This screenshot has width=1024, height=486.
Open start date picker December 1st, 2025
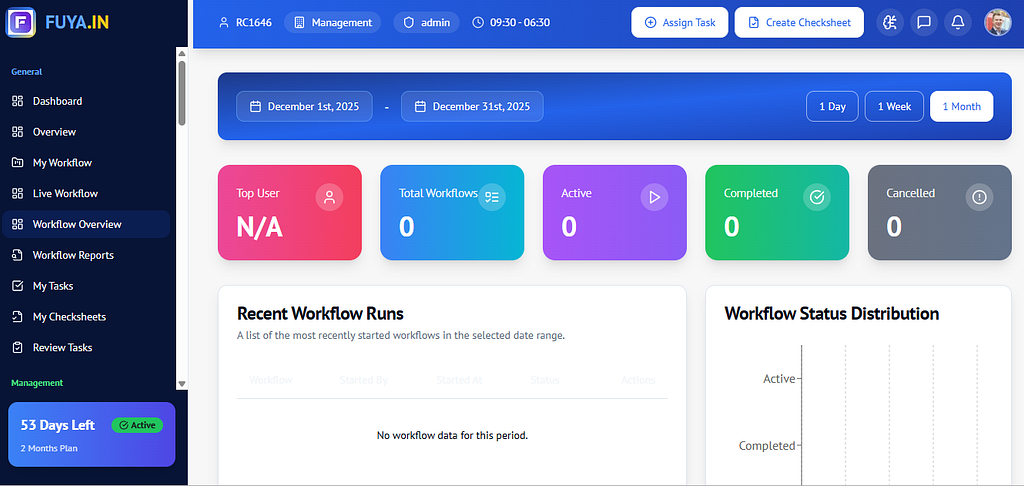pyautogui.click(x=304, y=106)
